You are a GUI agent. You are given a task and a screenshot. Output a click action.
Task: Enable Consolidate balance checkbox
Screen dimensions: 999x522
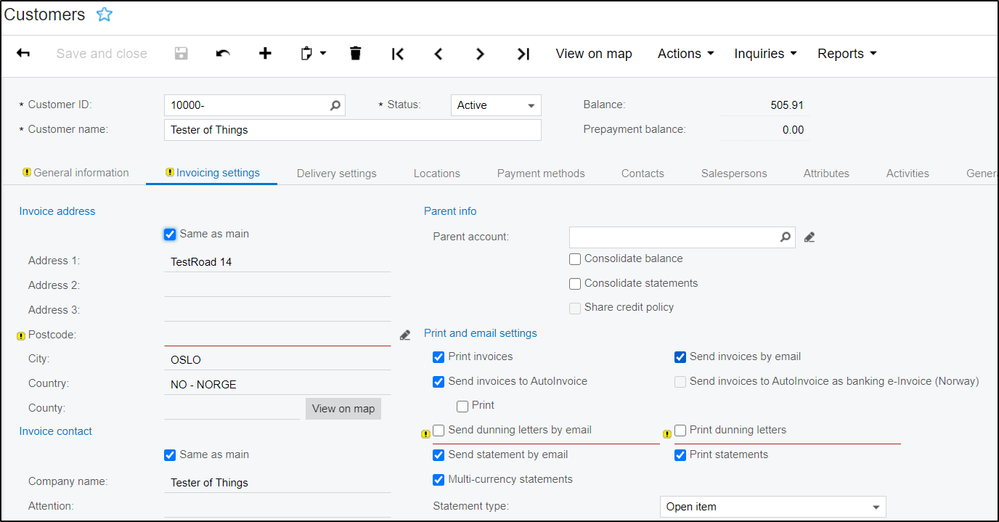pyautogui.click(x=575, y=259)
